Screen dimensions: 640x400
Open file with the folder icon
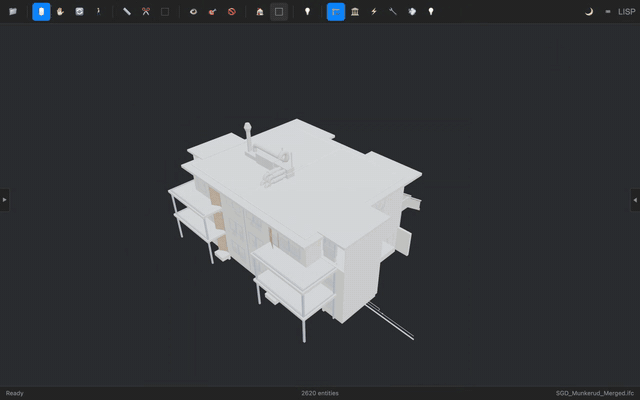[x=13, y=11]
